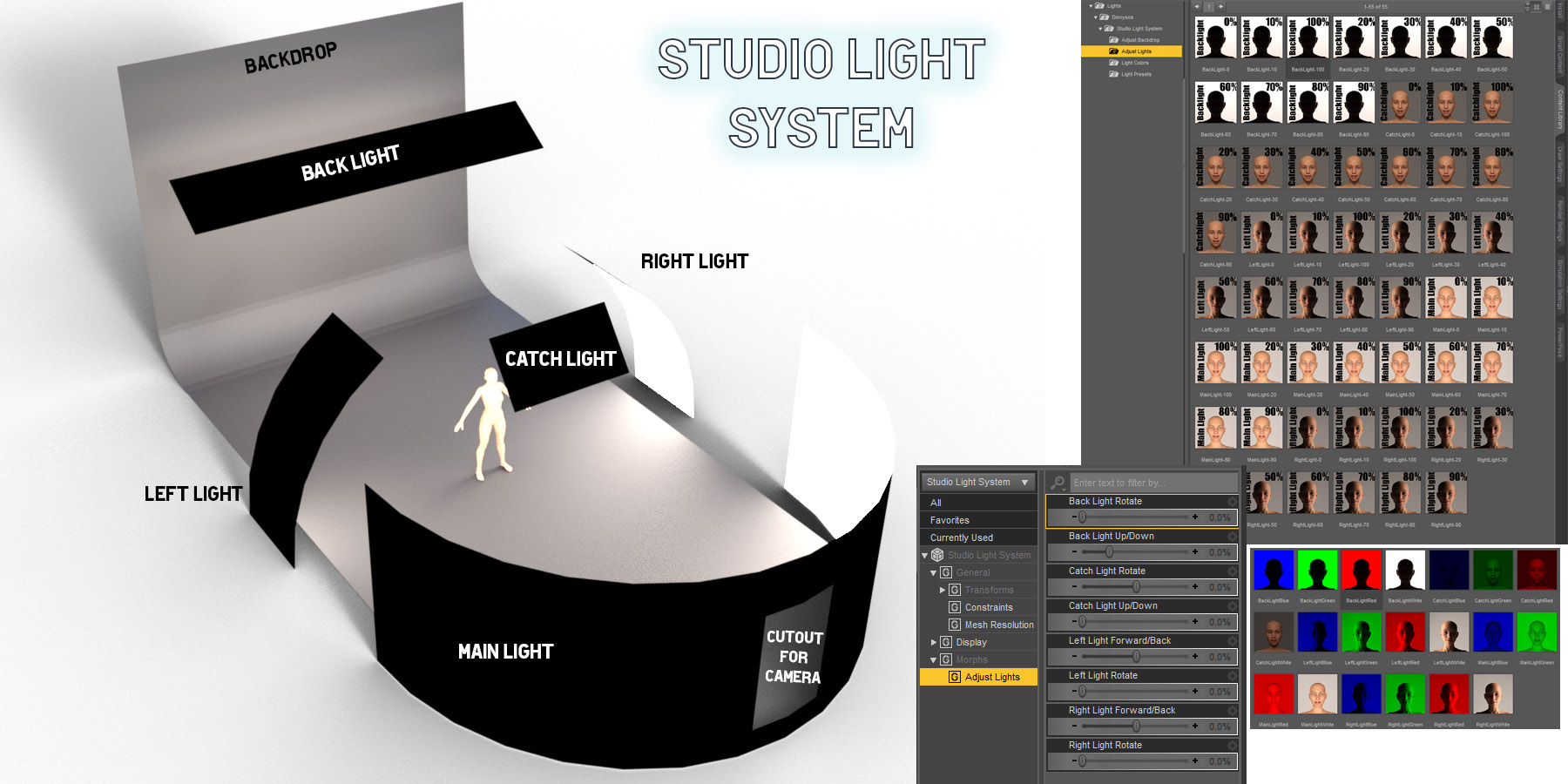Click the content library back arrow
This screenshot has width=1568, height=784.
click(1197, 6)
